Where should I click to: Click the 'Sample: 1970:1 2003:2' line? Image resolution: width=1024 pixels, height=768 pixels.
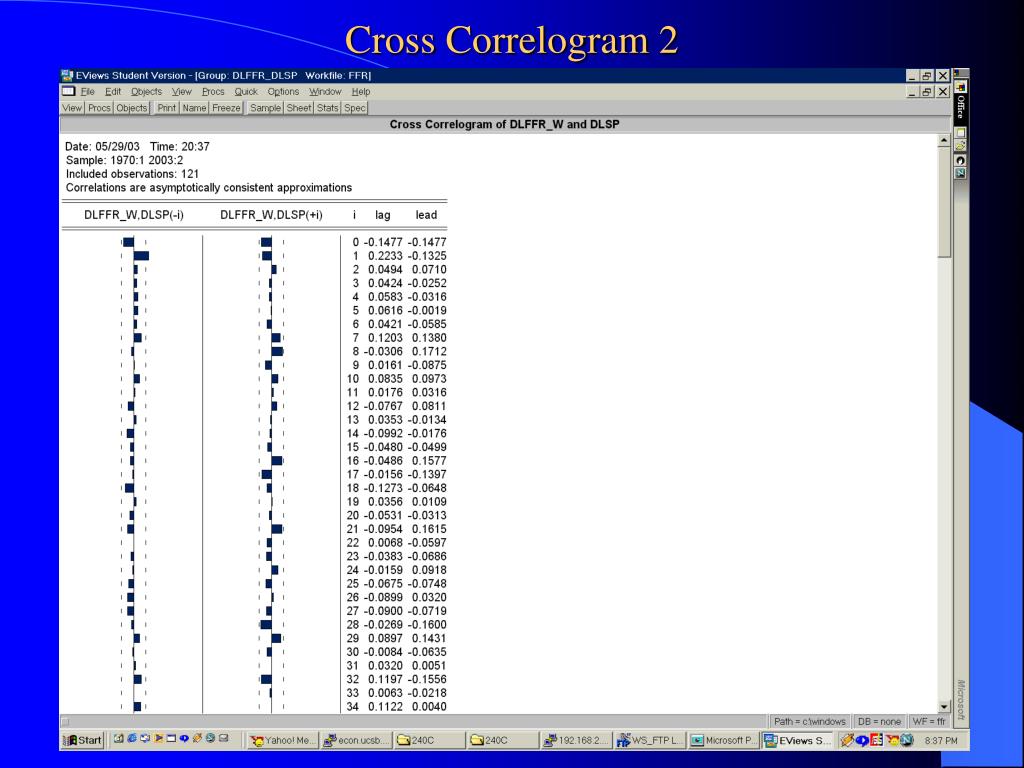[124, 160]
